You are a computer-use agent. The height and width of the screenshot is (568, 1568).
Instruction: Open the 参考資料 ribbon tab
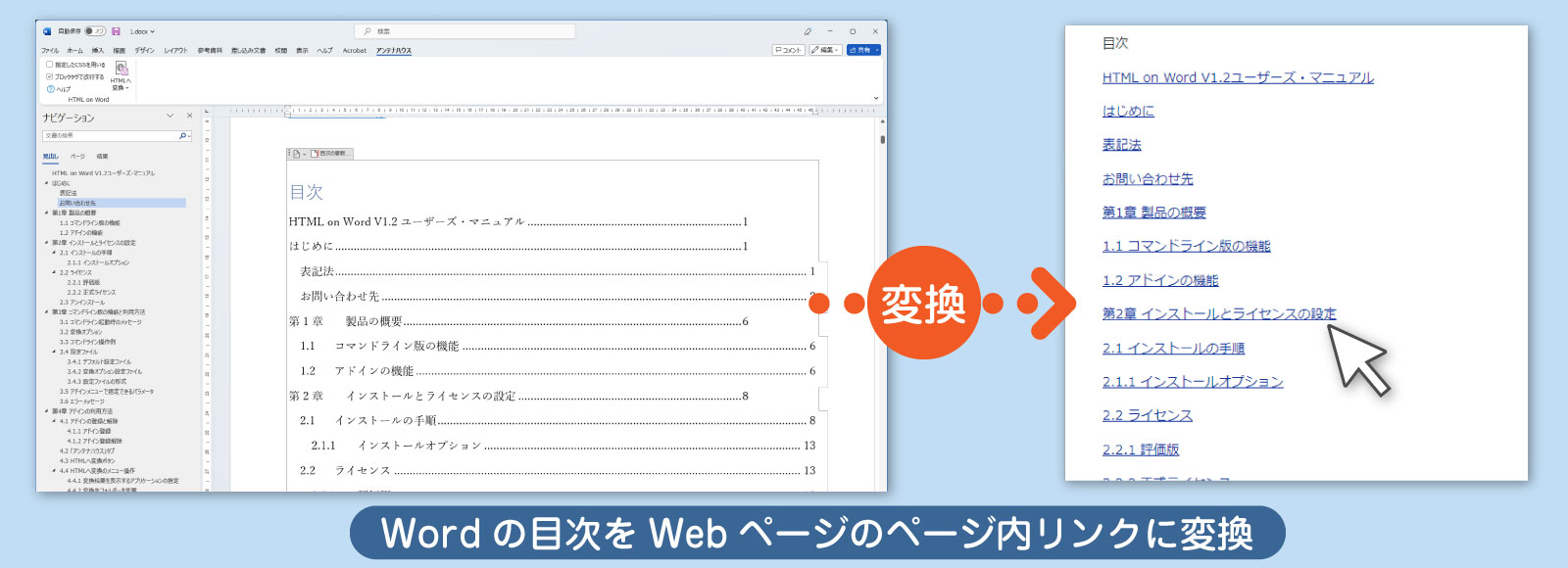(x=210, y=50)
